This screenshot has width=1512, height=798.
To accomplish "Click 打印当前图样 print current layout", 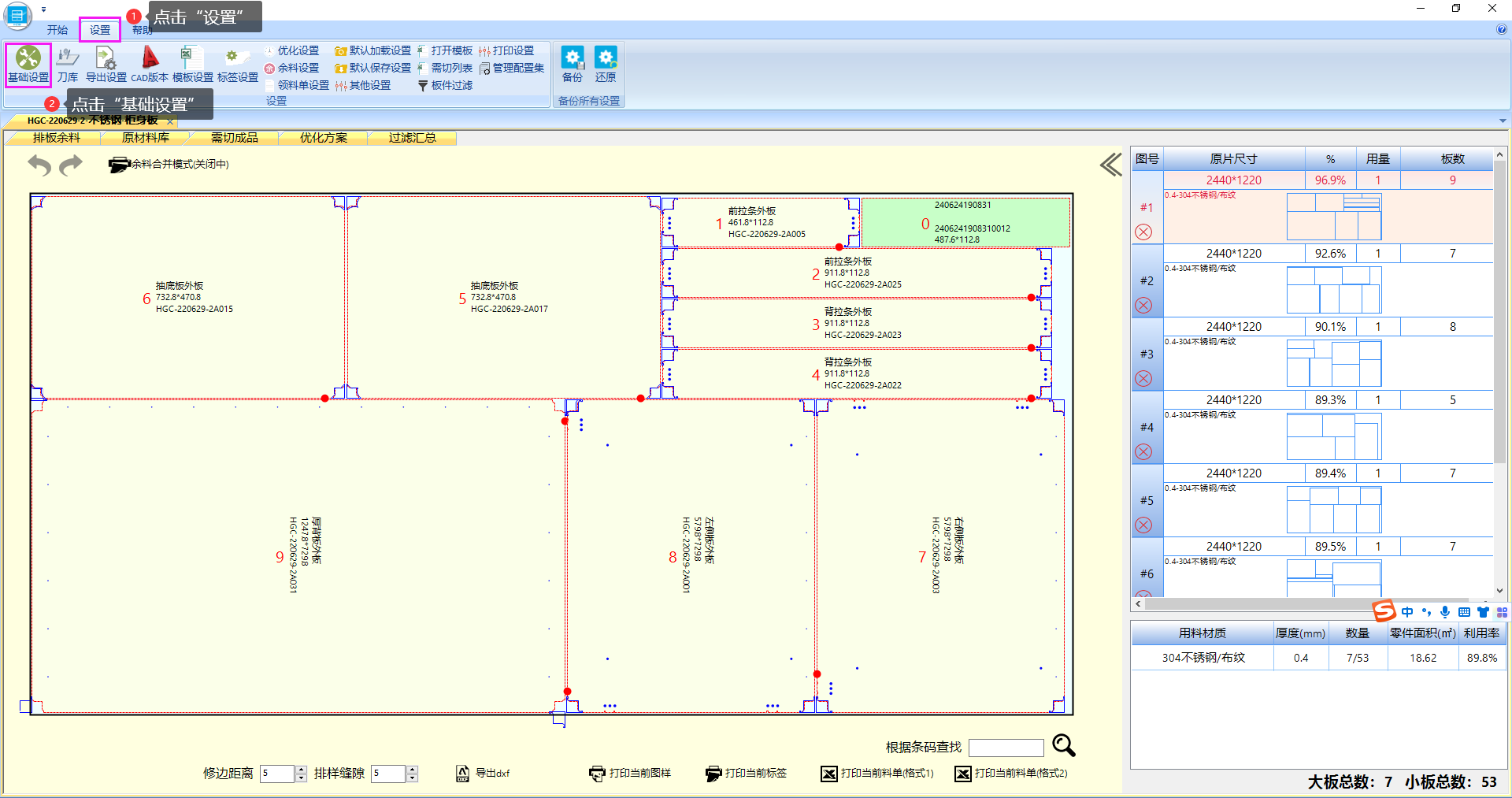I will 630,774.
